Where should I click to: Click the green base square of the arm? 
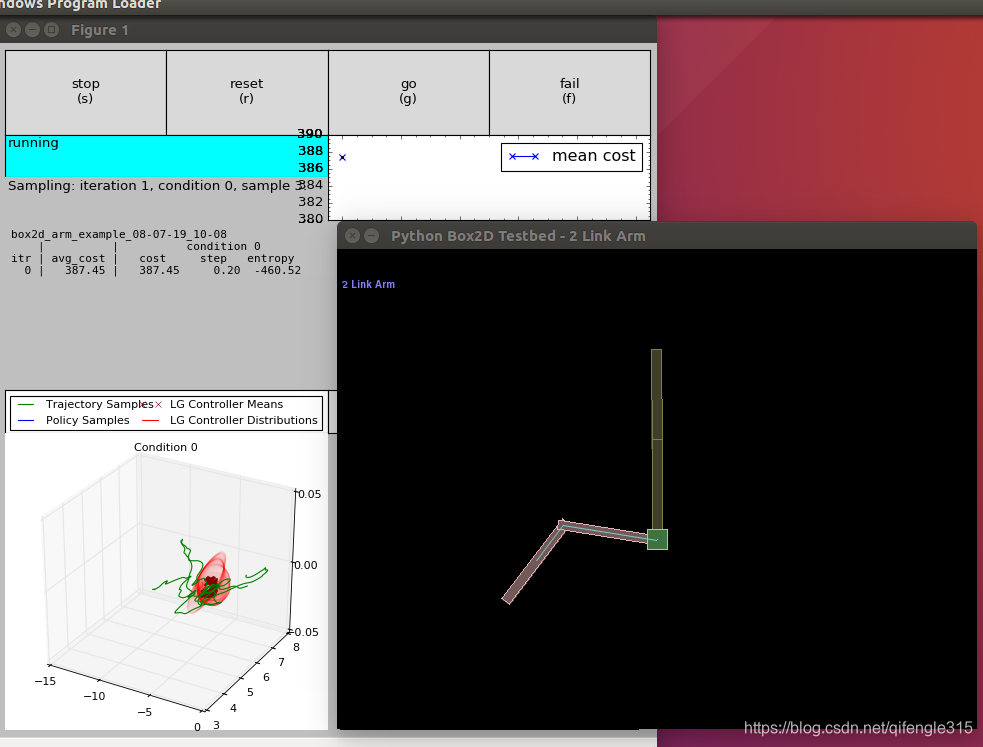coord(657,540)
